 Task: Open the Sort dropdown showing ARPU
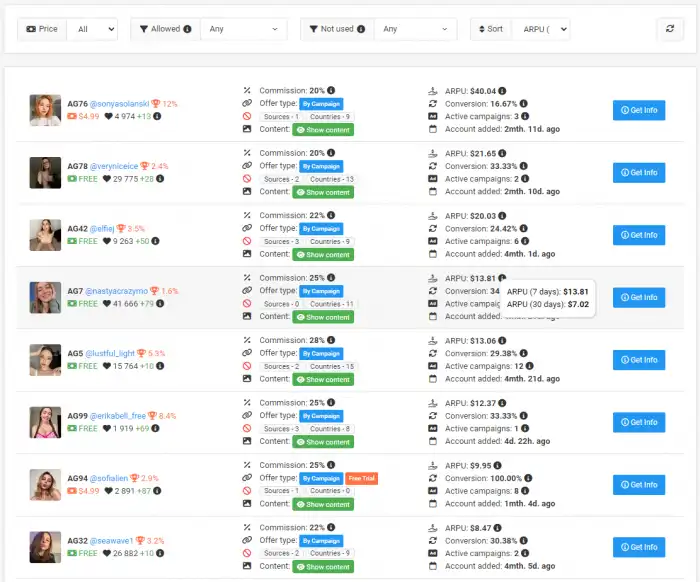(540, 29)
